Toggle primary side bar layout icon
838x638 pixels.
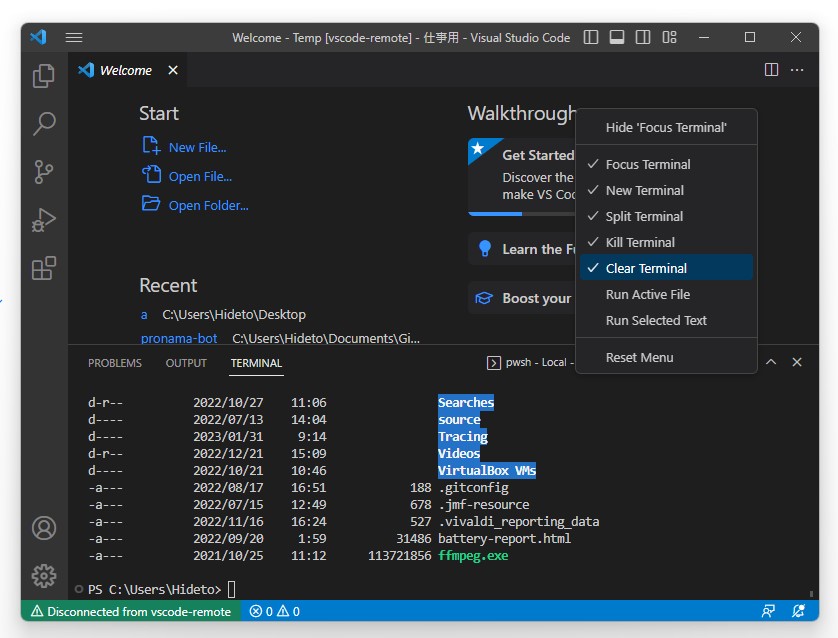coord(591,37)
